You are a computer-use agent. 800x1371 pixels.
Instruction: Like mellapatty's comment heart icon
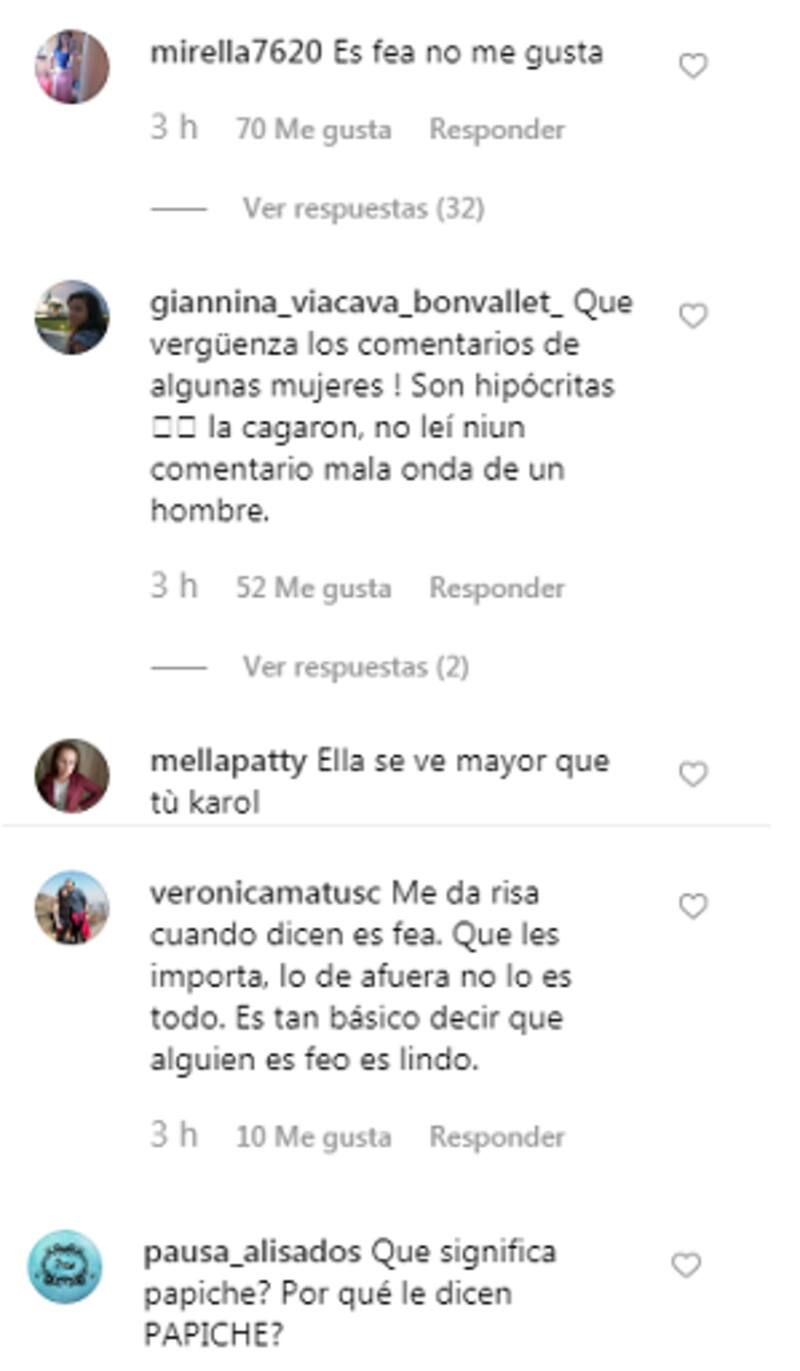[693, 774]
